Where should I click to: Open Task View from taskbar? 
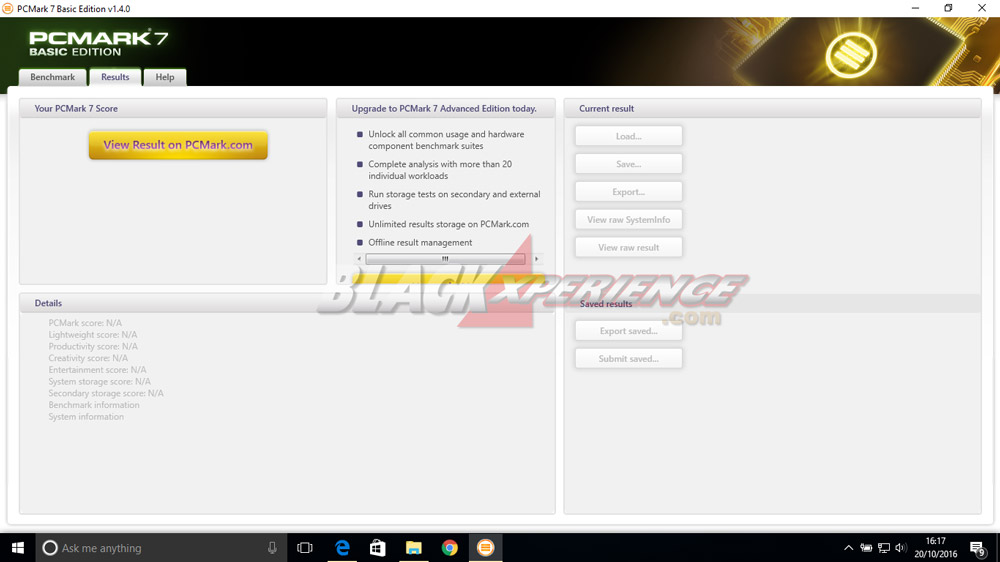[305, 548]
